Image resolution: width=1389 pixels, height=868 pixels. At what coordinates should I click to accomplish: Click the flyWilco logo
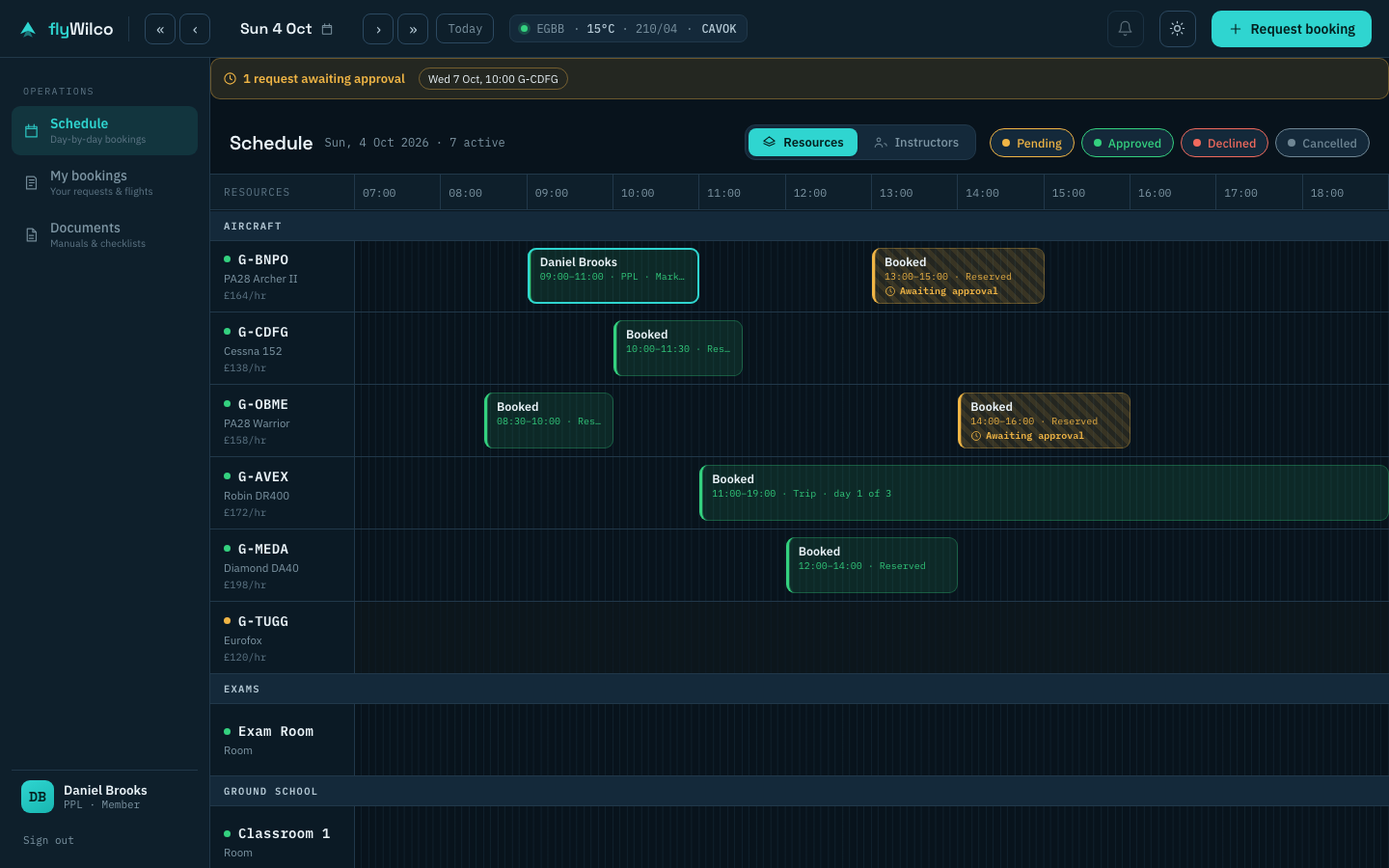(x=67, y=29)
